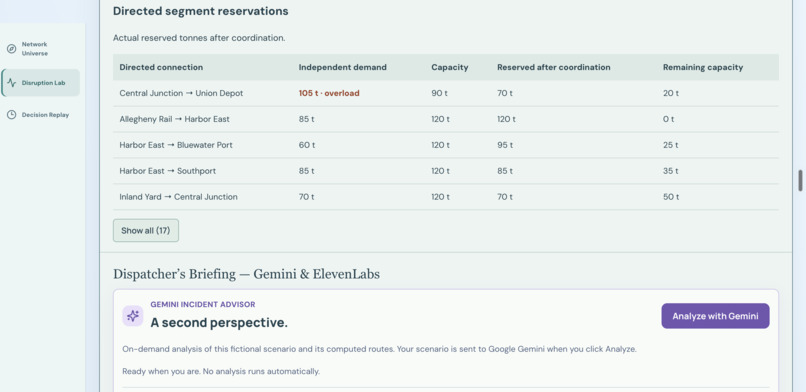806x392 pixels.
Task: Click 60 t independent demand cell
Action: tap(306, 145)
